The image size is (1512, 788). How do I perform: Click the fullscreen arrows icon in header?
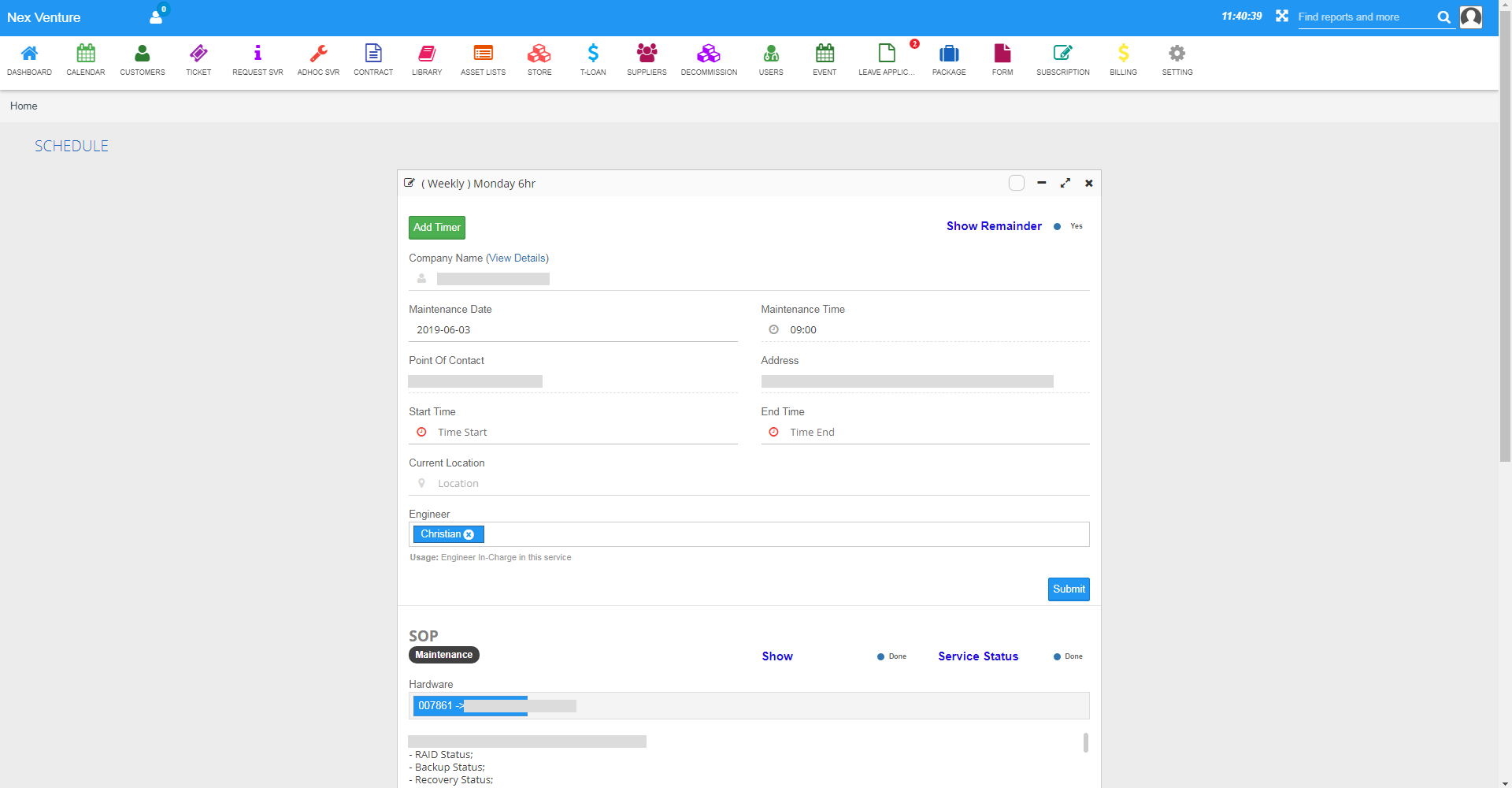(x=1282, y=17)
